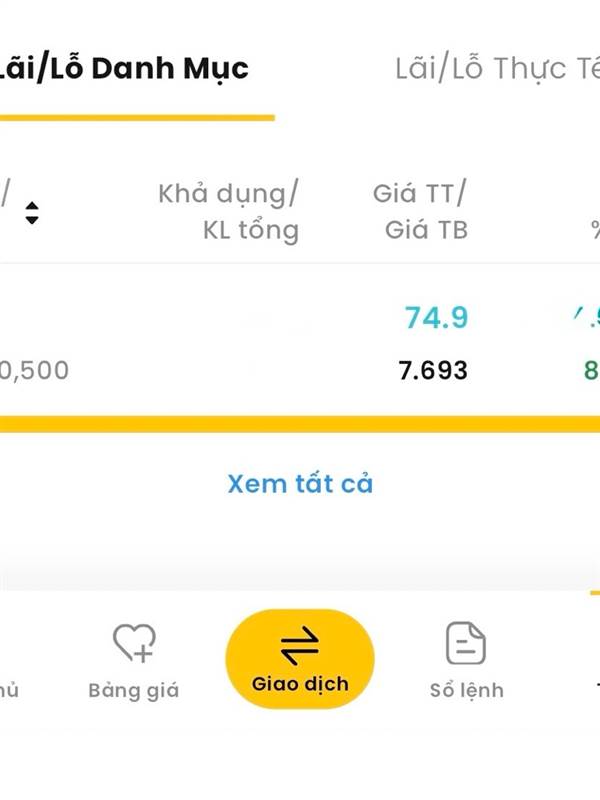The image size is (600, 800).
Task: Tap the teal value right of 74.9
Action: point(587,318)
